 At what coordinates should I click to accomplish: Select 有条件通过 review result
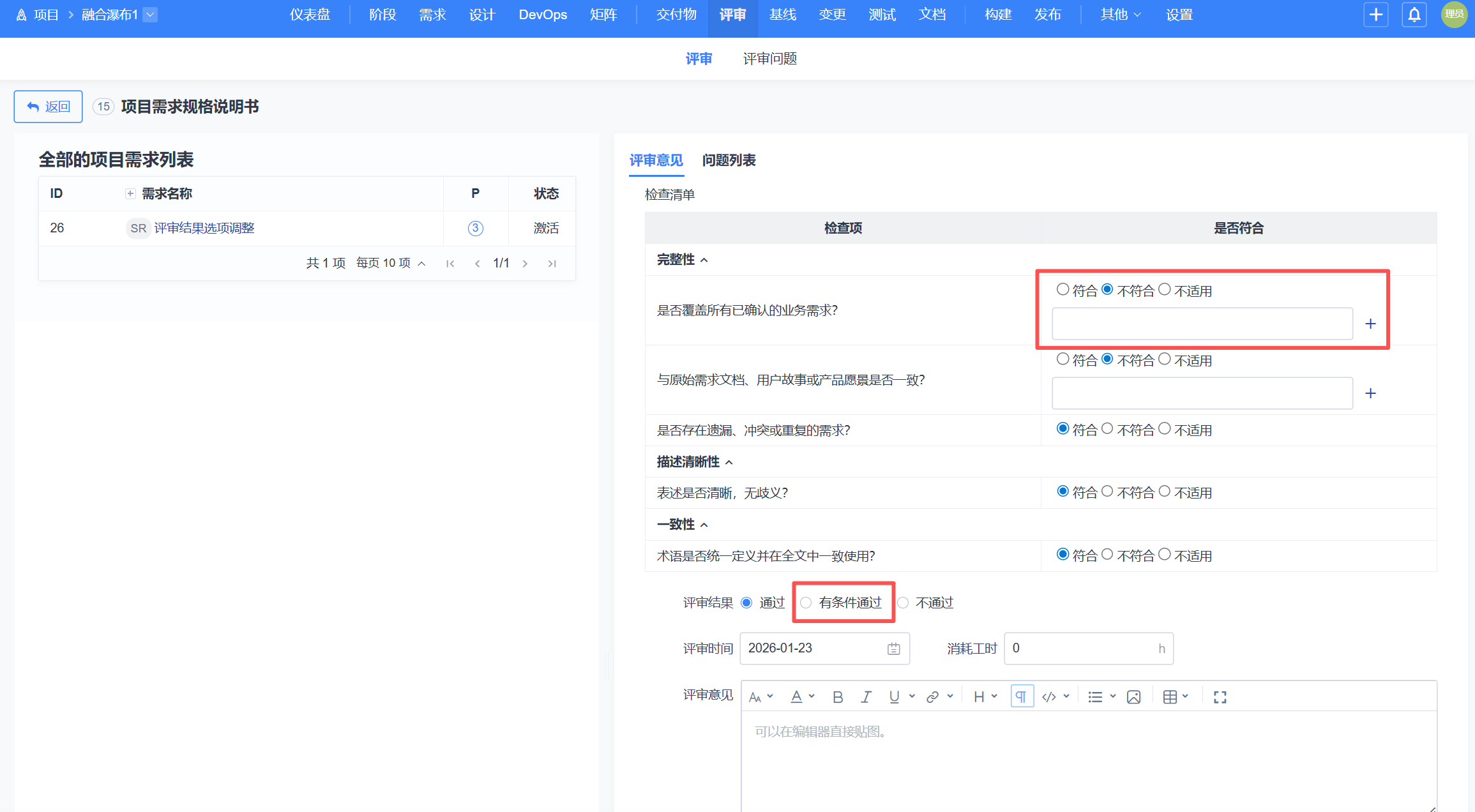pyautogui.click(x=806, y=603)
